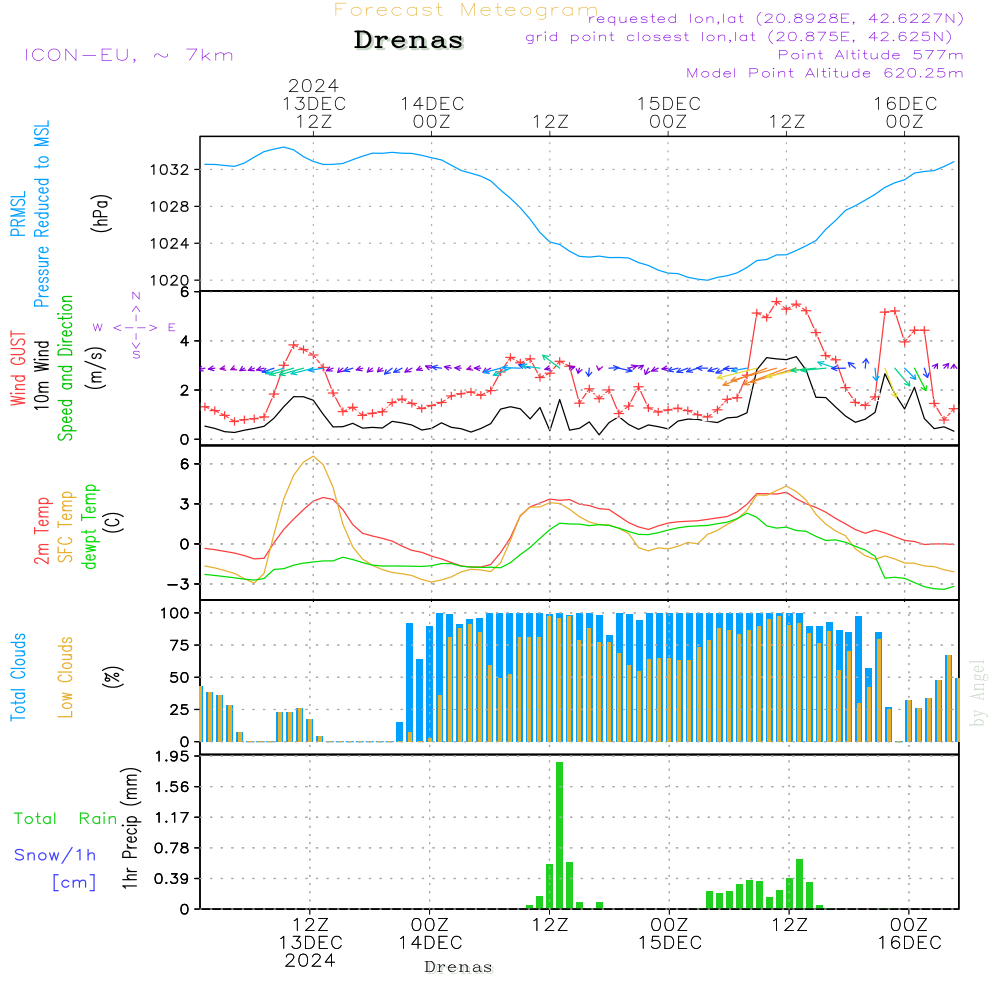The height and width of the screenshot is (1000, 1000).
Task: Select 'Model Point Altitude 620.25m' text
Action: coord(825,73)
